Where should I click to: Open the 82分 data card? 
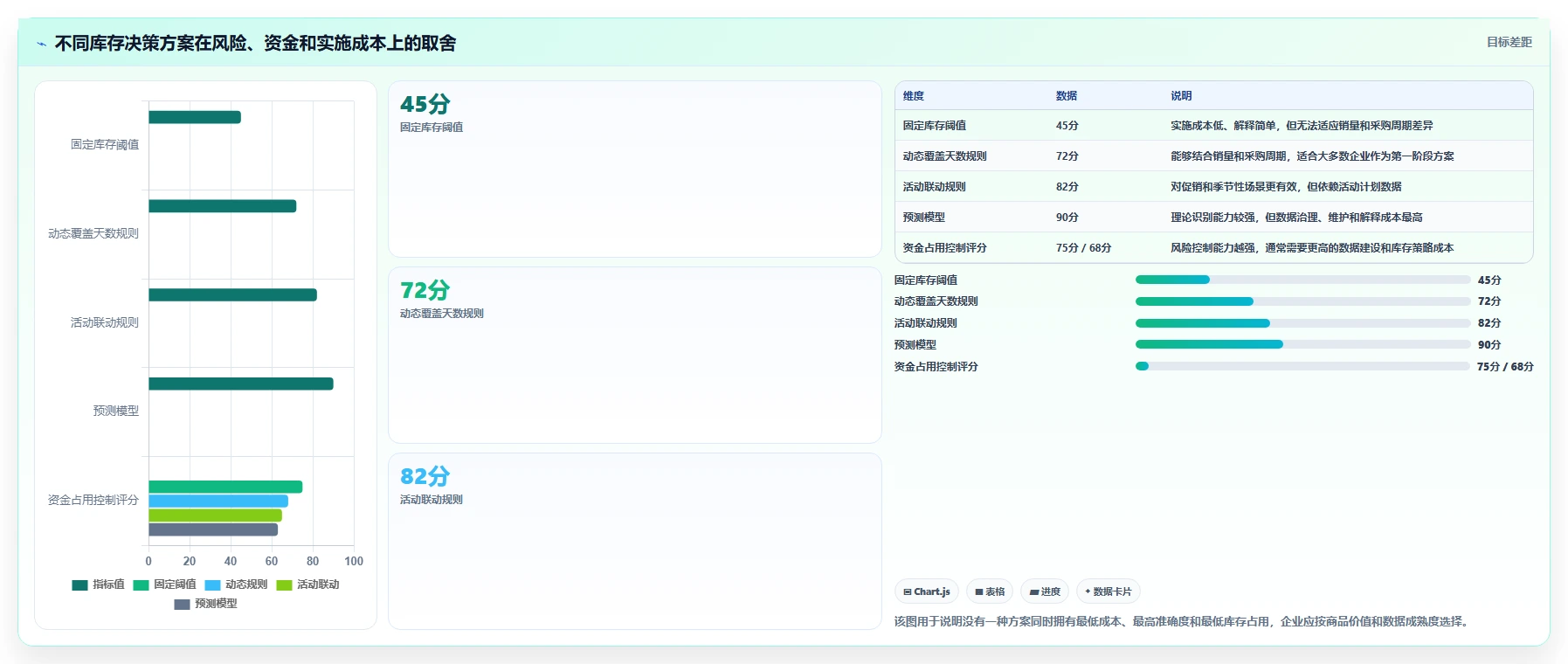pyautogui.click(x=635, y=541)
